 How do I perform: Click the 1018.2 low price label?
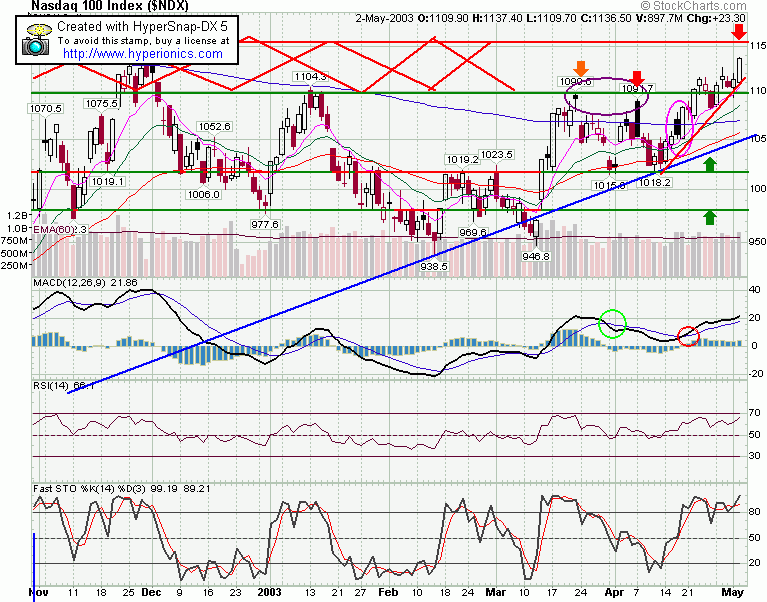[x=654, y=182]
